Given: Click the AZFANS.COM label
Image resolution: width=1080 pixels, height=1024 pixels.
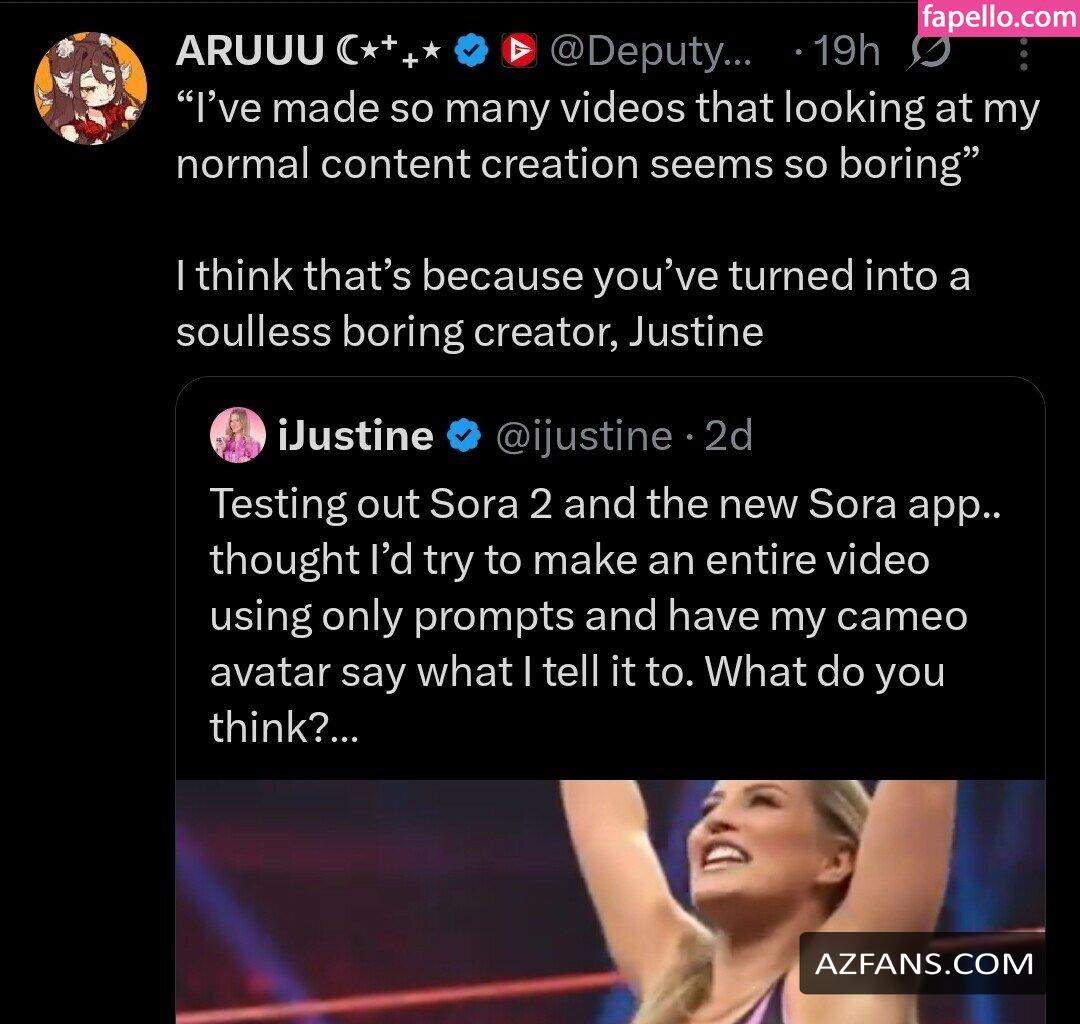Looking at the screenshot, I should (x=923, y=964).
